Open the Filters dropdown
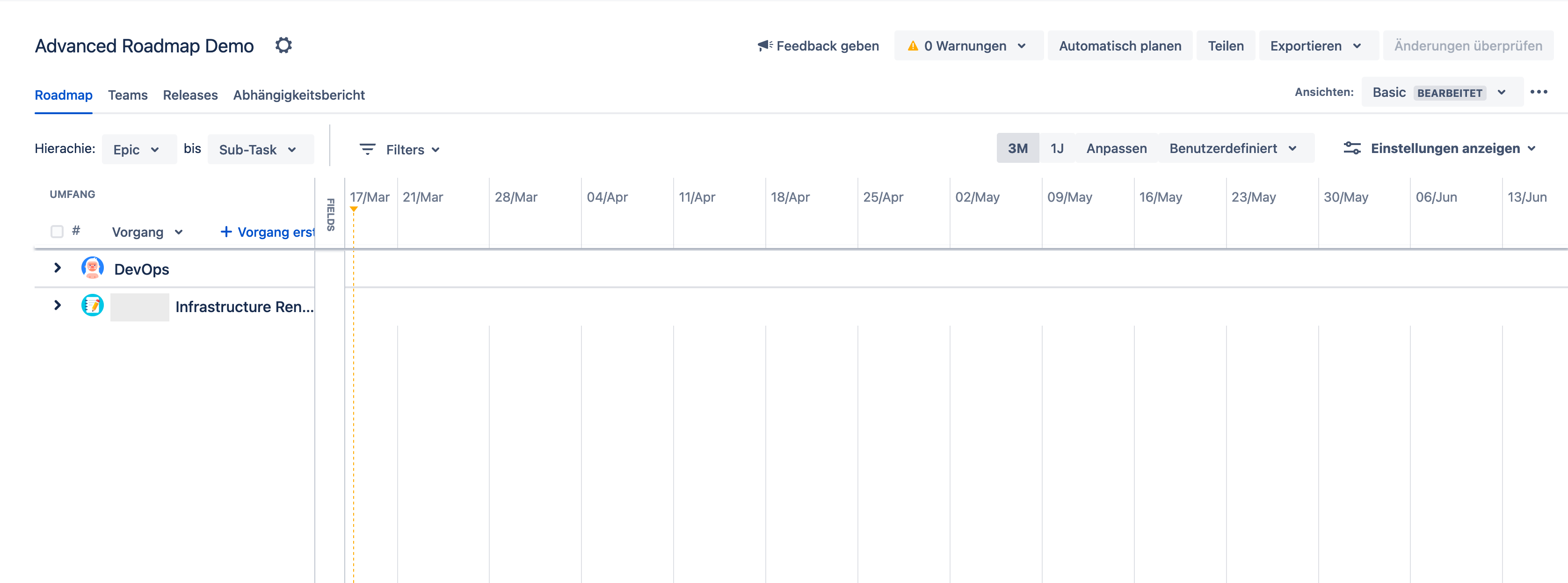The height and width of the screenshot is (583, 1568). [x=399, y=150]
